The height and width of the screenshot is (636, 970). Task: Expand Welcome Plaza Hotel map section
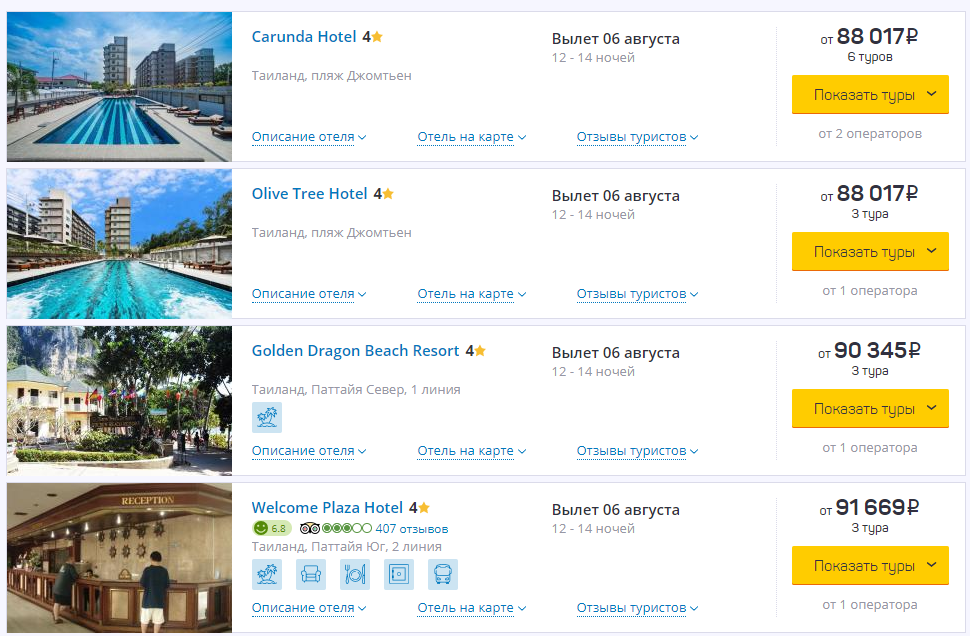tap(471, 608)
